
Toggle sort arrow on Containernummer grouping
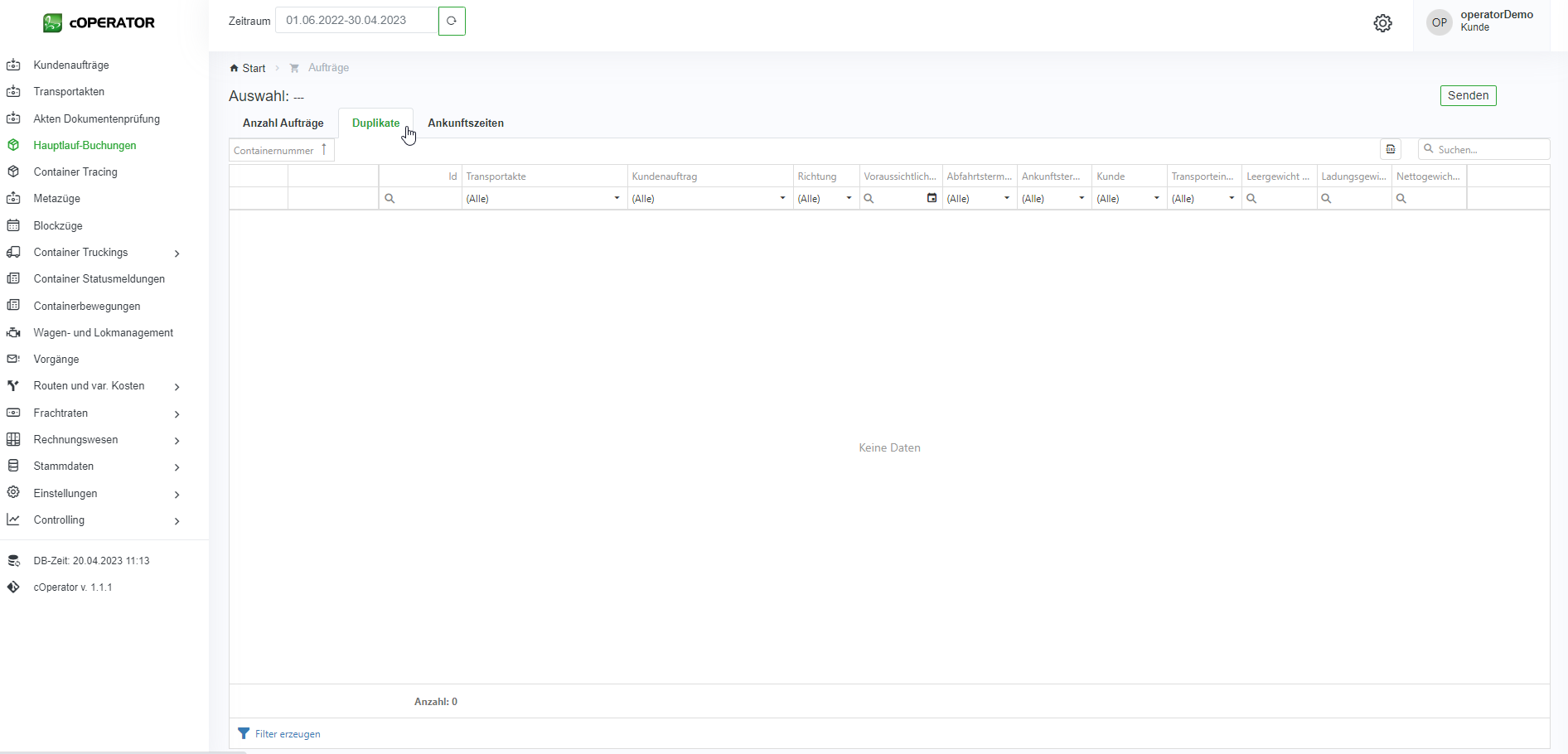click(324, 149)
